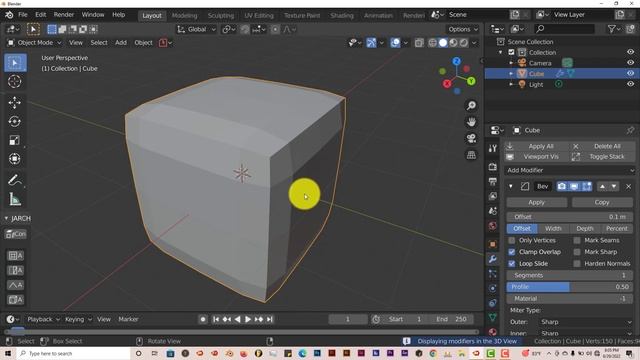The width and height of the screenshot is (640, 360).
Task: Open the Outer miter type dropdown
Action: 585,322
